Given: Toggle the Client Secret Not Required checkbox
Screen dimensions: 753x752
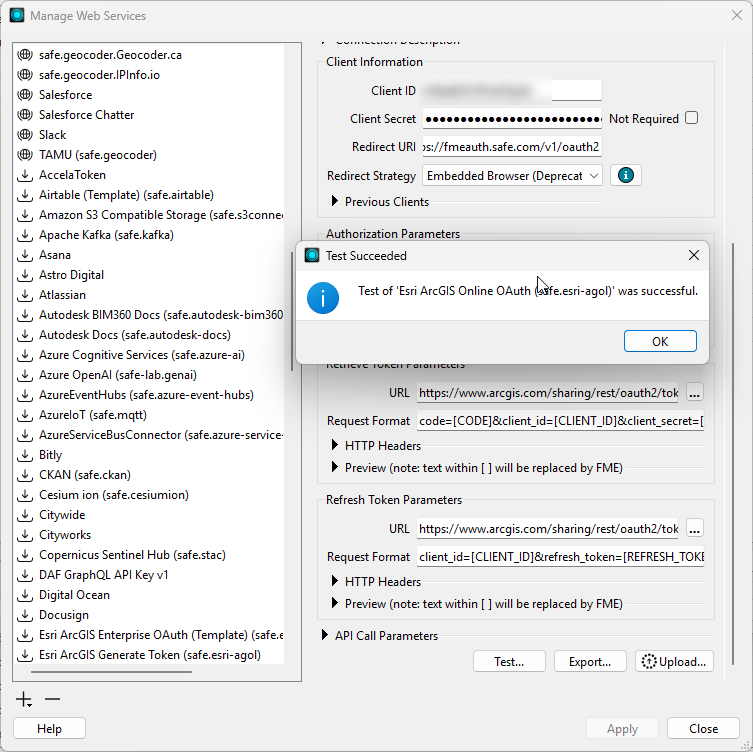Looking at the screenshot, I should [x=692, y=118].
